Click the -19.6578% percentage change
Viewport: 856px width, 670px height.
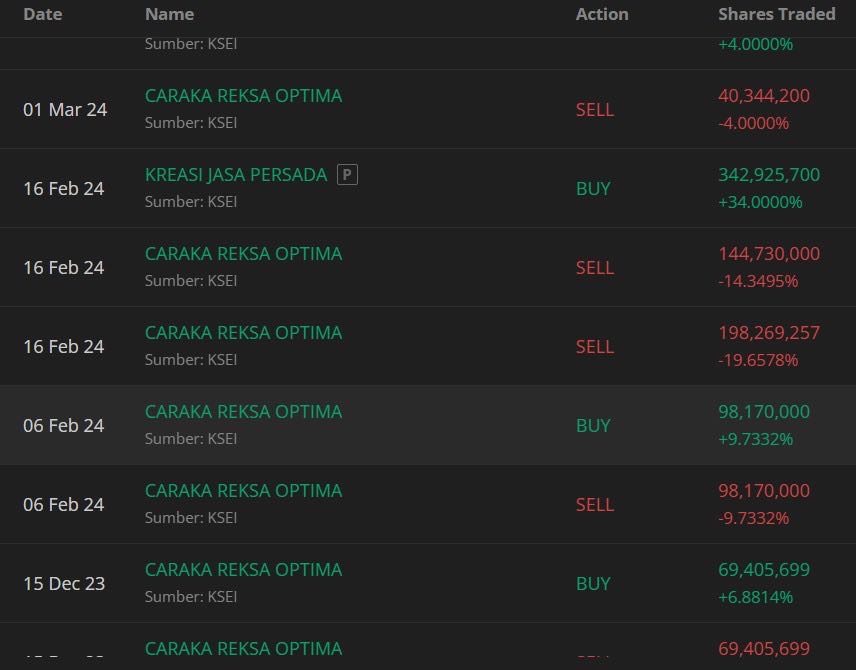pyautogui.click(x=758, y=360)
